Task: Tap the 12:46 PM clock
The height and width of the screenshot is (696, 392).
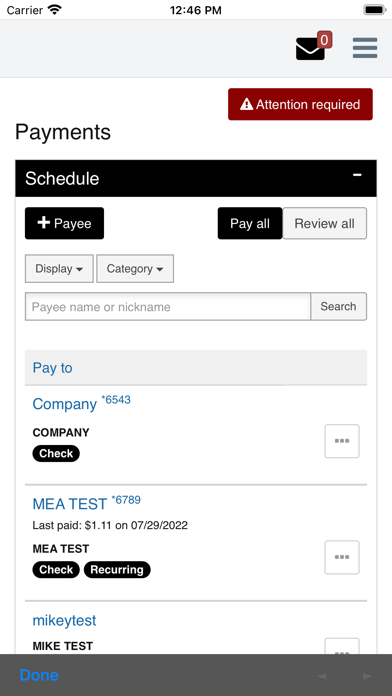Action: tap(196, 10)
